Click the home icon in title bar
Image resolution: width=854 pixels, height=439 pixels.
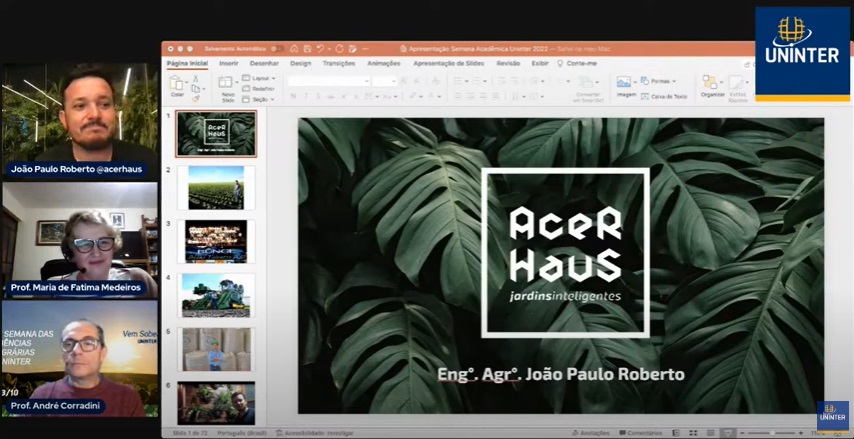[292, 48]
